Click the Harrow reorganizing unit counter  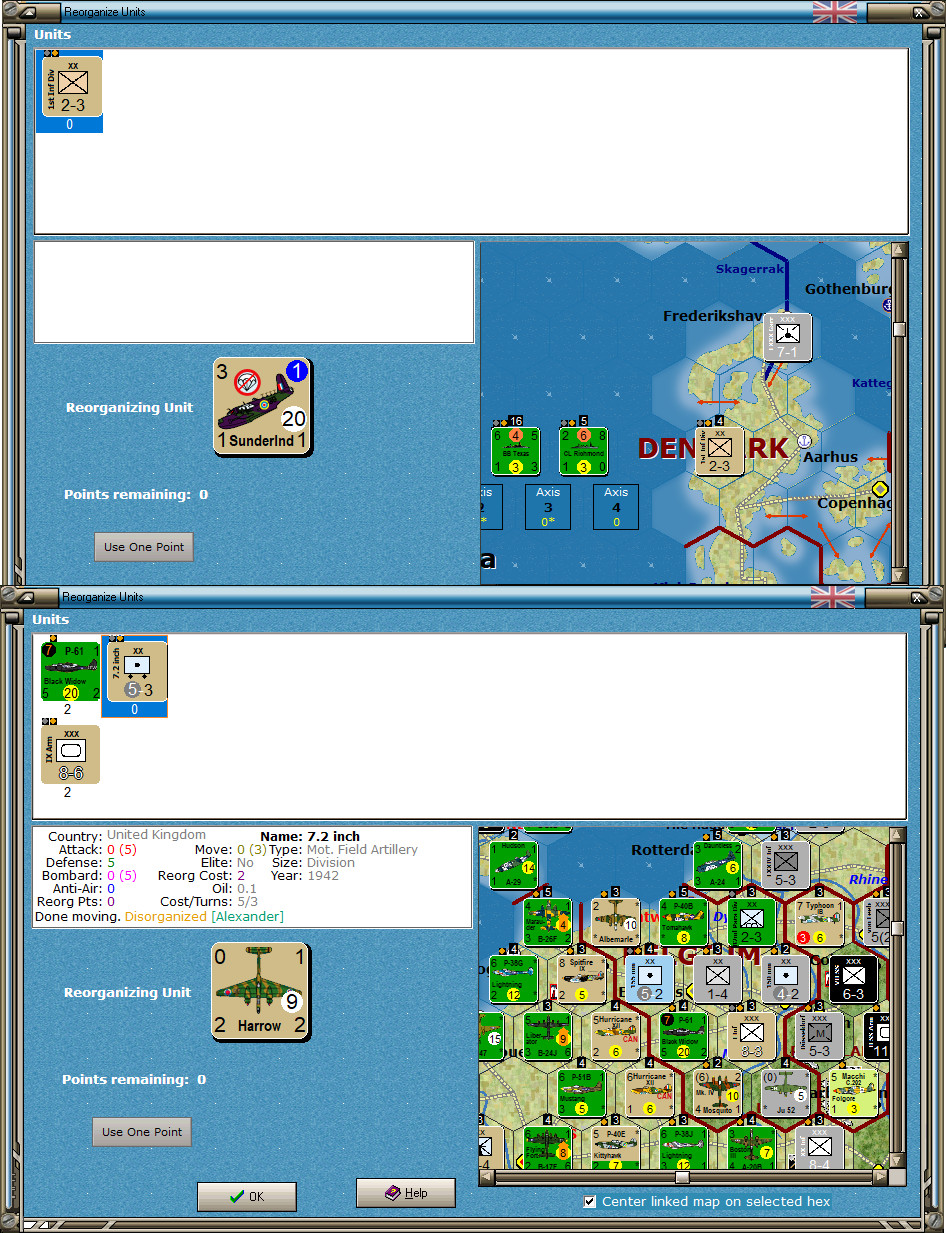[260, 990]
